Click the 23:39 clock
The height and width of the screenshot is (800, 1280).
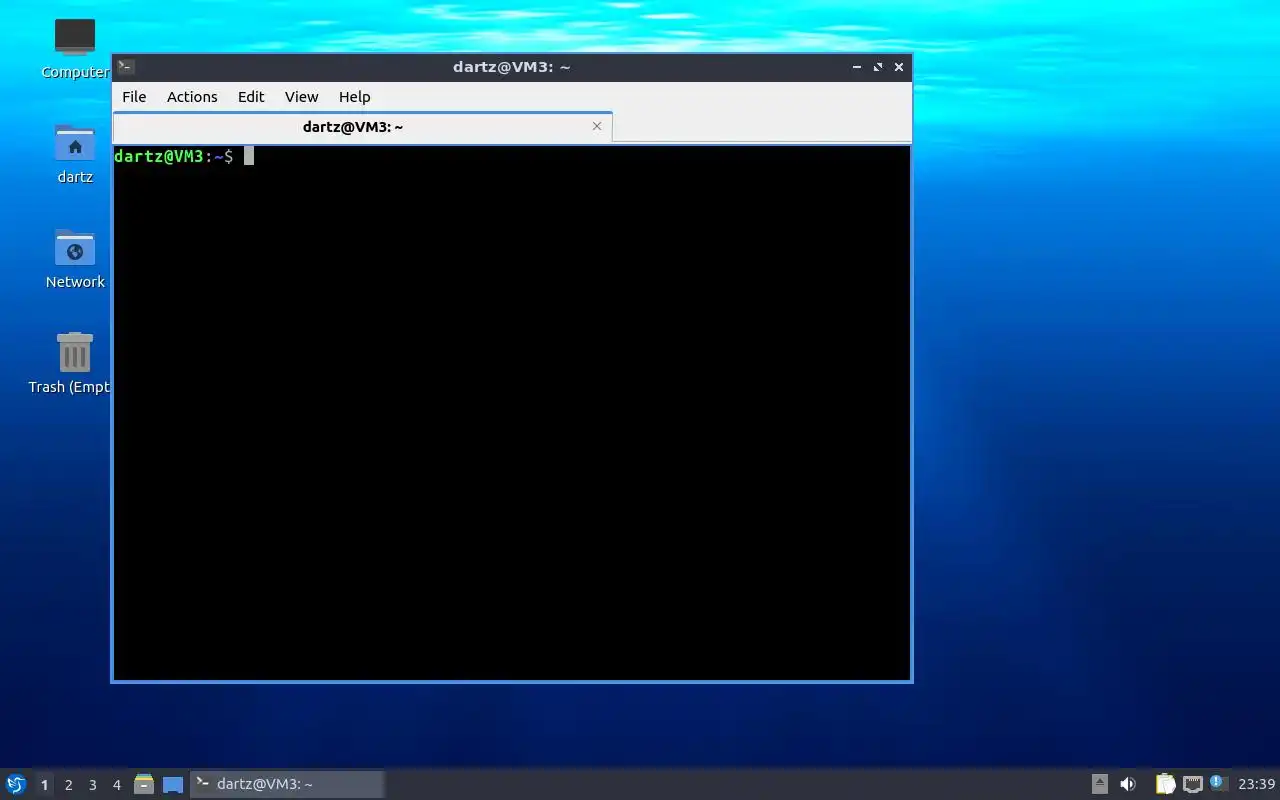[x=1257, y=784]
